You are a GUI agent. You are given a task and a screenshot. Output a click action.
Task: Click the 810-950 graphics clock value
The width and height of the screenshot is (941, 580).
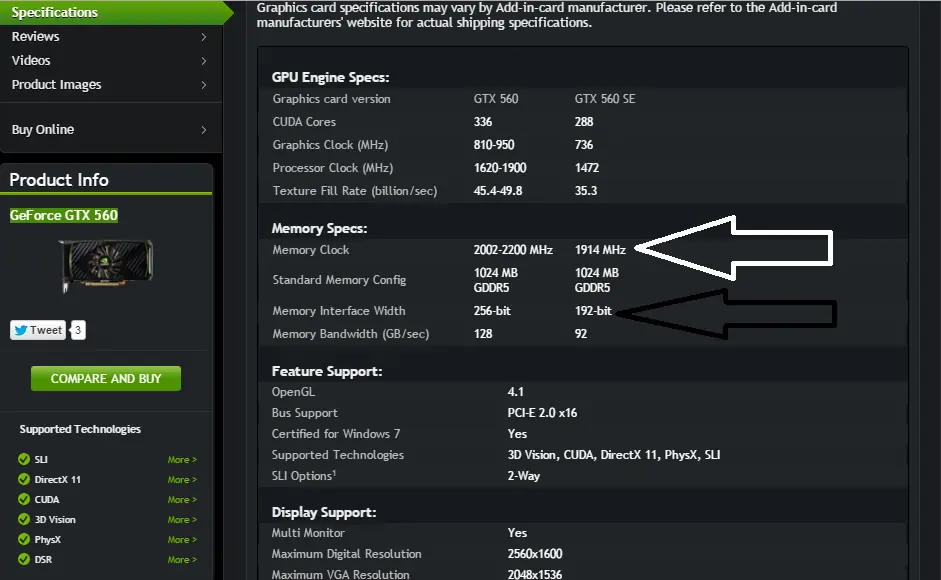click(x=494, y=145)
